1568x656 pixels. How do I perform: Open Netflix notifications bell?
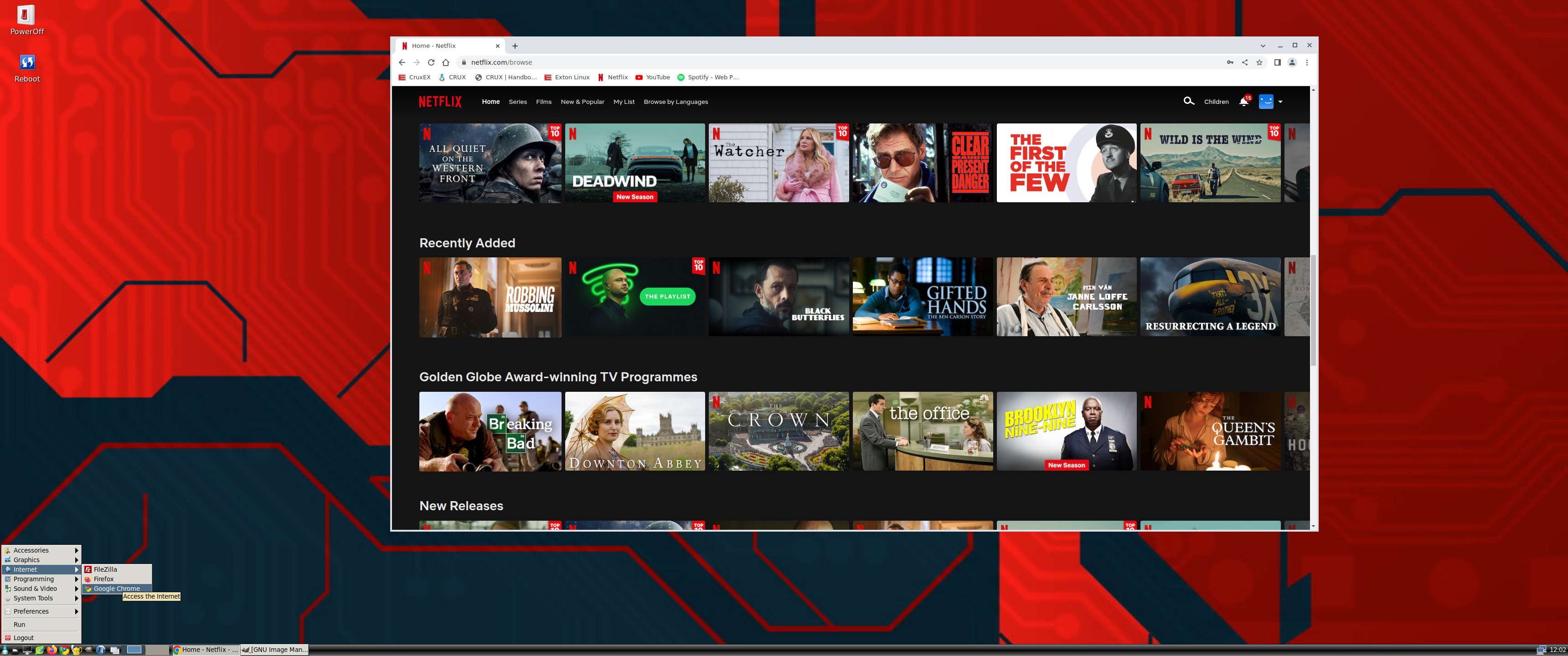[1243, 102]
